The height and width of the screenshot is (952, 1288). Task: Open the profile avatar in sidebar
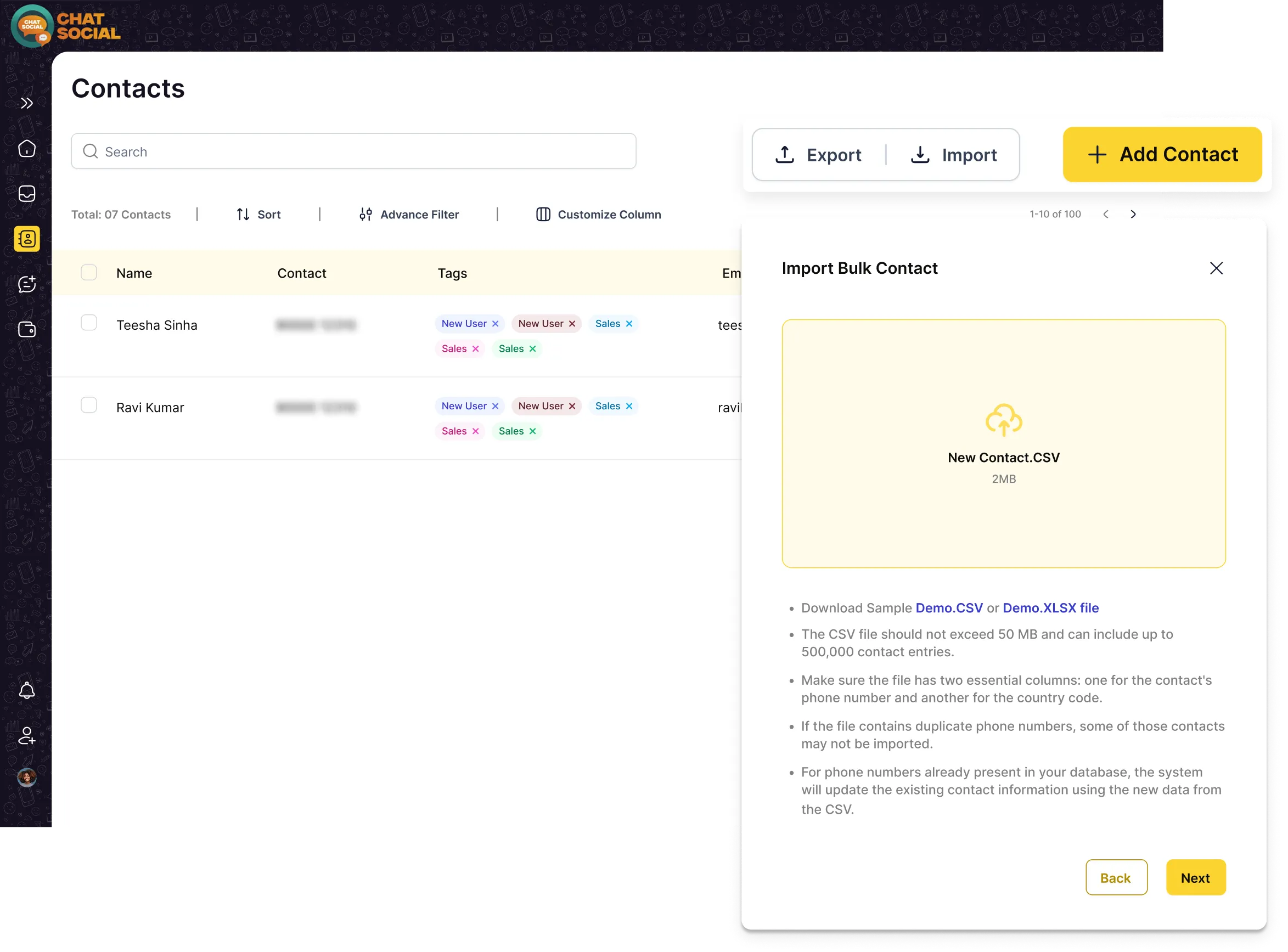click(x=26, y=778)
